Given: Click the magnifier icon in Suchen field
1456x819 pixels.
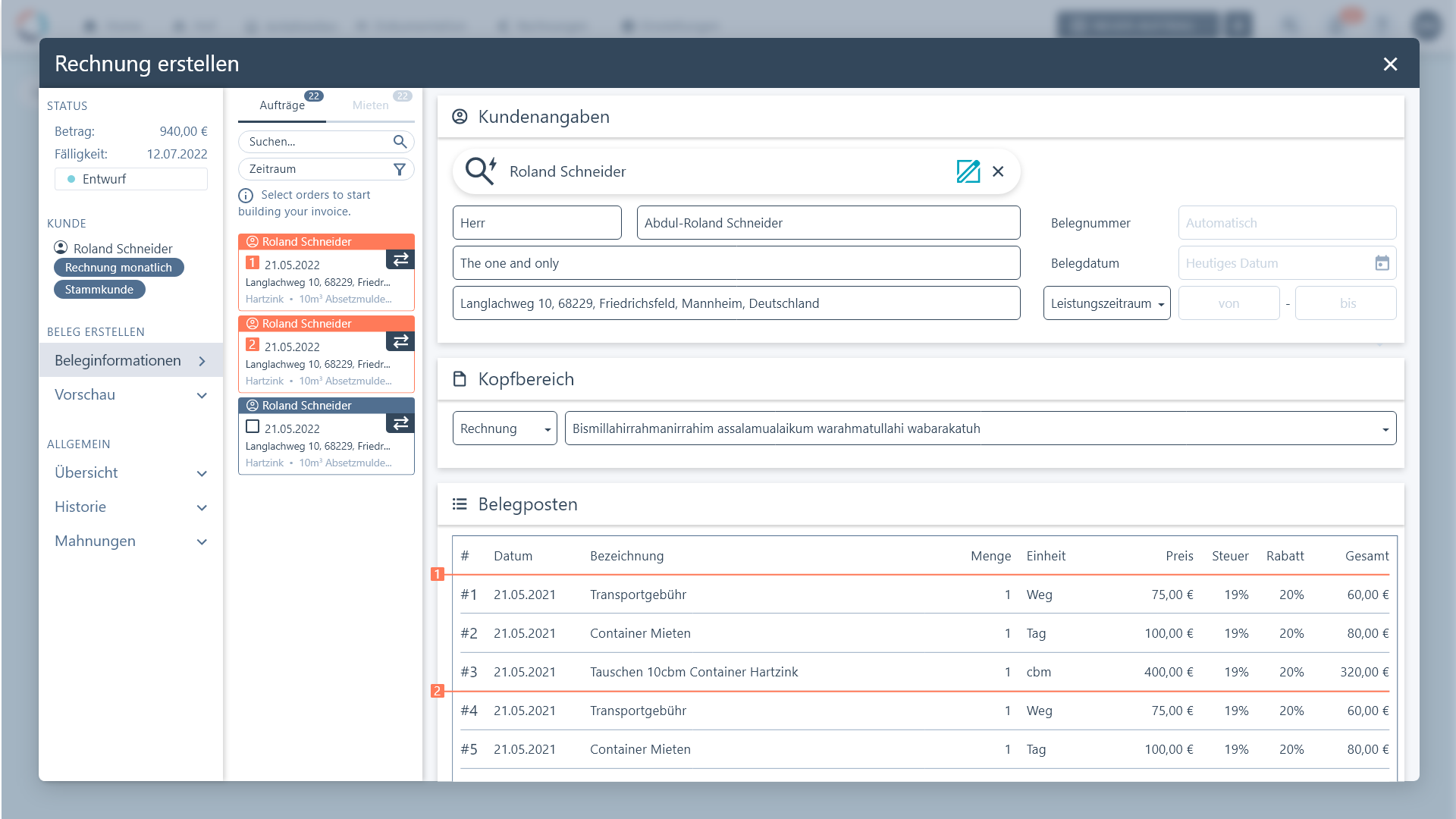Looking at the screenshot, I should coord(400,142).
